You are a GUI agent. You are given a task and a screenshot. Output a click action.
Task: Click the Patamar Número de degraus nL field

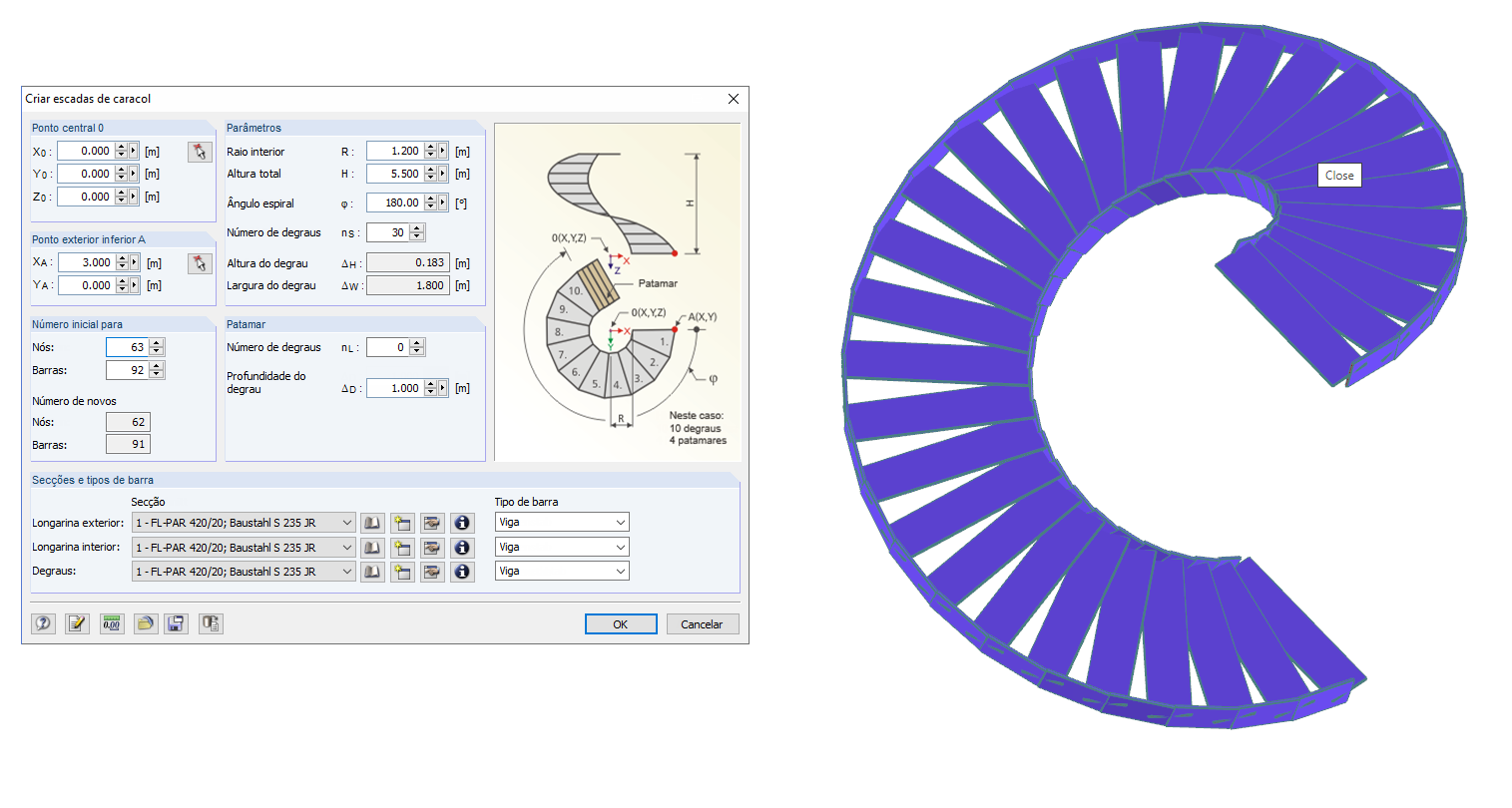click(388, 347)
